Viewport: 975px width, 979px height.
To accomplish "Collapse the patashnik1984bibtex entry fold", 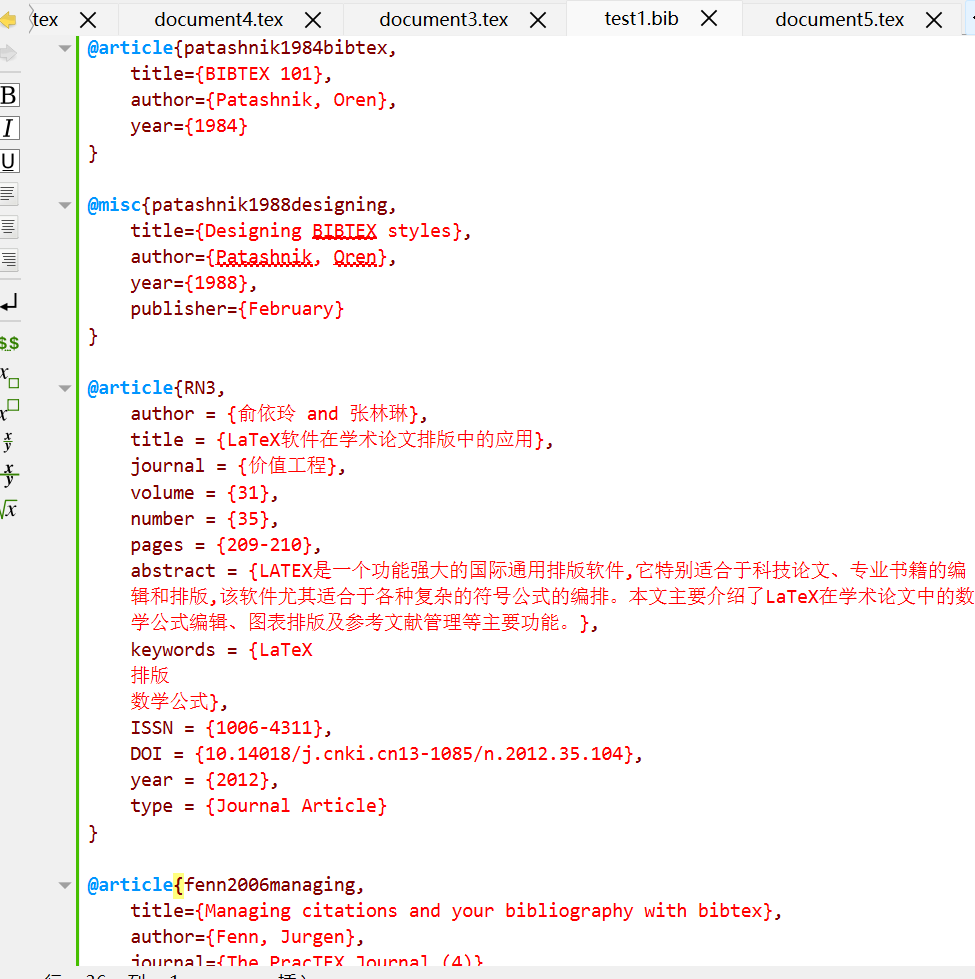I will pos(65,48).
